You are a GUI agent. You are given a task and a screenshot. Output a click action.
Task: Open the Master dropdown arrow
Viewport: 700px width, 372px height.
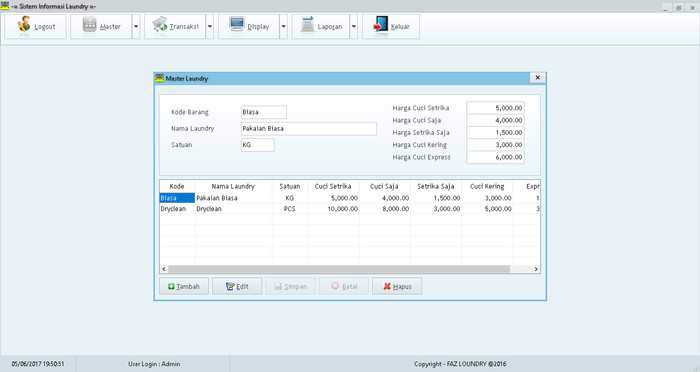[x=136, y=26]
